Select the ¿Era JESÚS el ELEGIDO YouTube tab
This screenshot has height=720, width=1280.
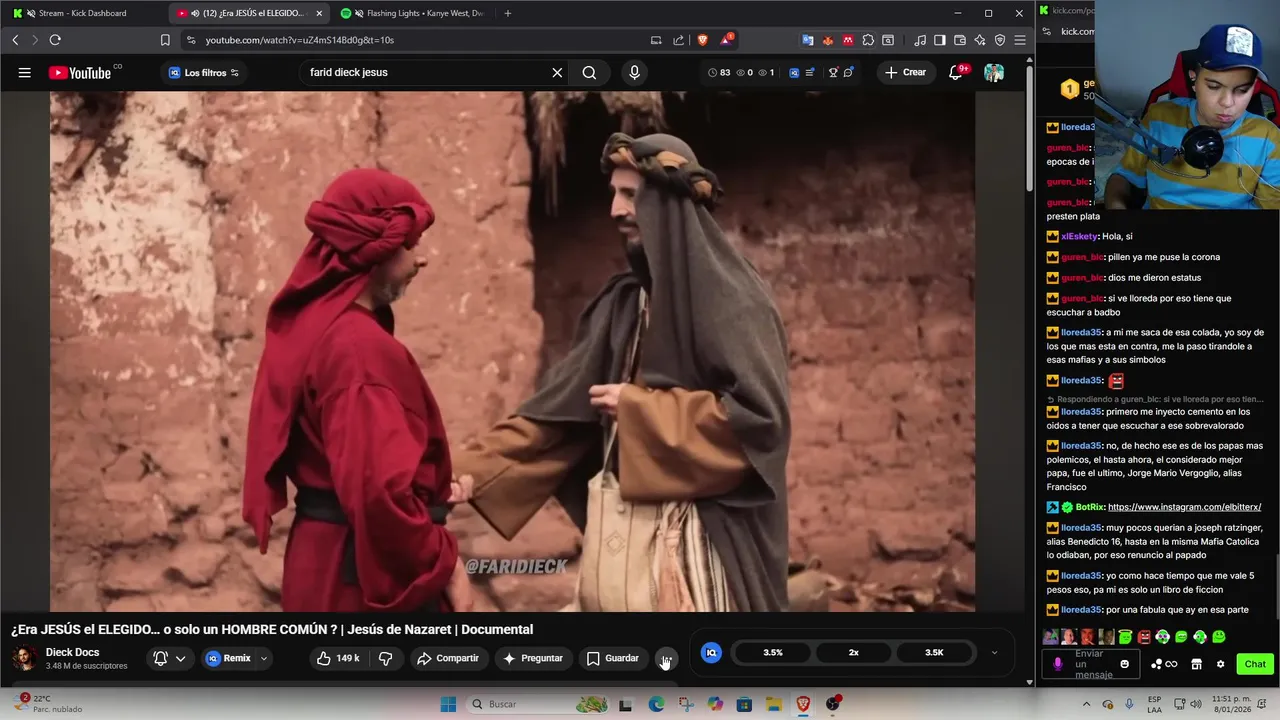coord(250,13)
